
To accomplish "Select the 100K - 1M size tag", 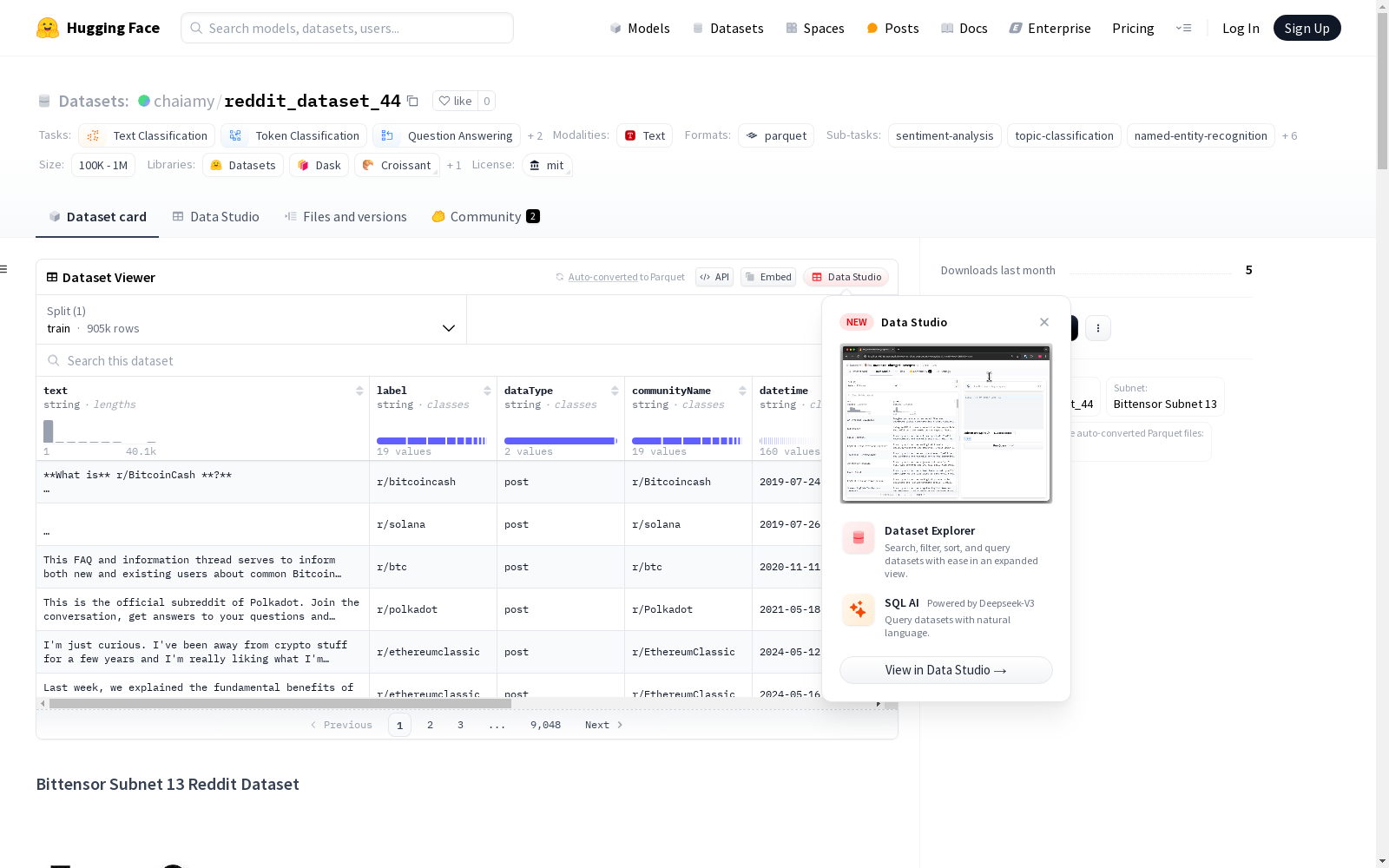I will tap(103, 165).
